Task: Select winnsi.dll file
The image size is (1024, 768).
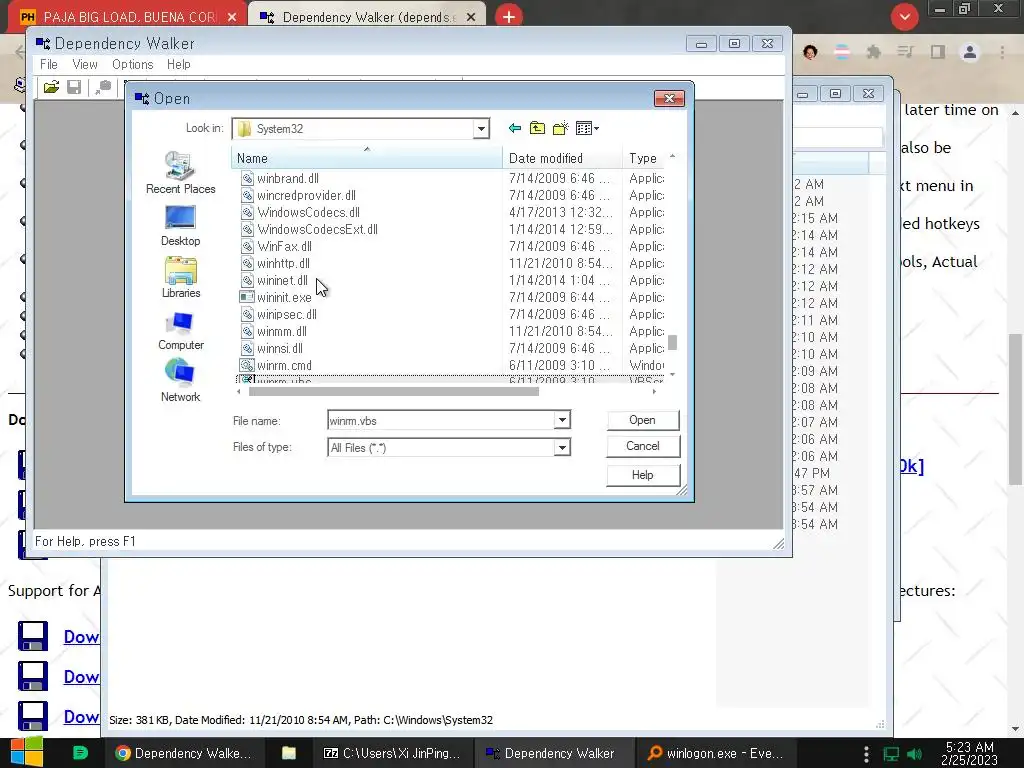Action: (280, 348)
